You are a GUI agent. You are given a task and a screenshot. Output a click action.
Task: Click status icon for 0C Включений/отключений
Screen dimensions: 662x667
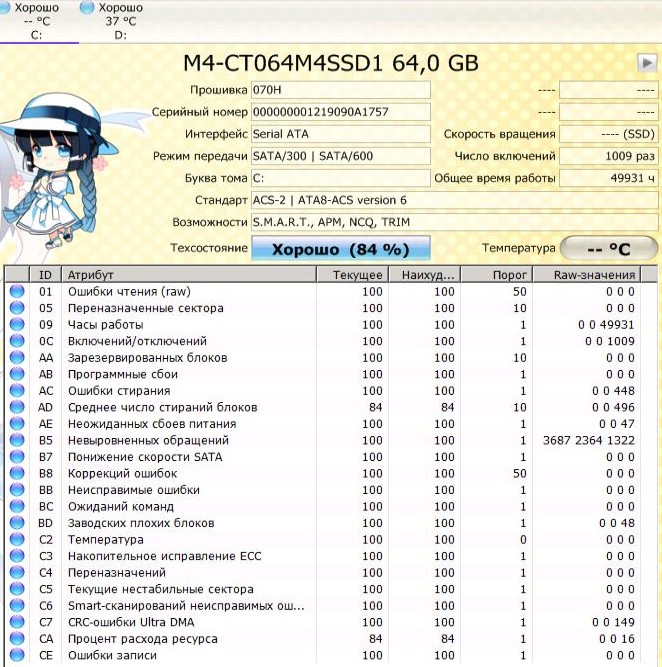point(17,341)
